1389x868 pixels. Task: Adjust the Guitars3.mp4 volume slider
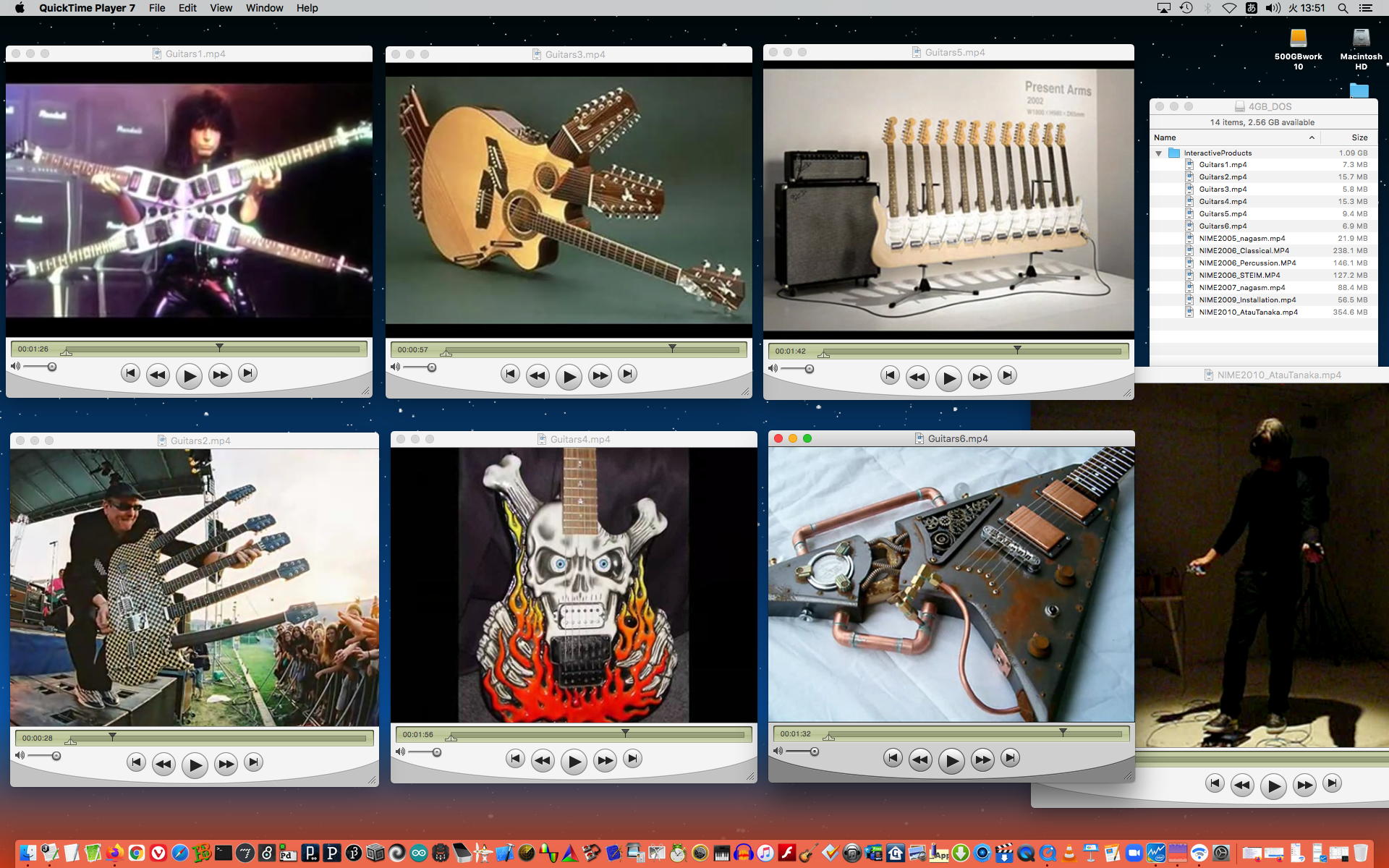(432, 367)
